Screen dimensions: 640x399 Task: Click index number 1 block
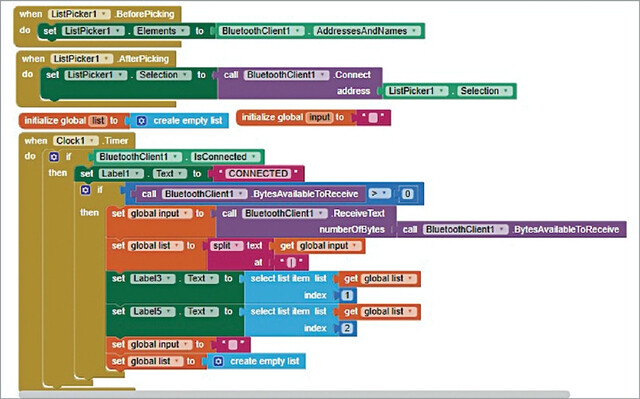(347, 295)
